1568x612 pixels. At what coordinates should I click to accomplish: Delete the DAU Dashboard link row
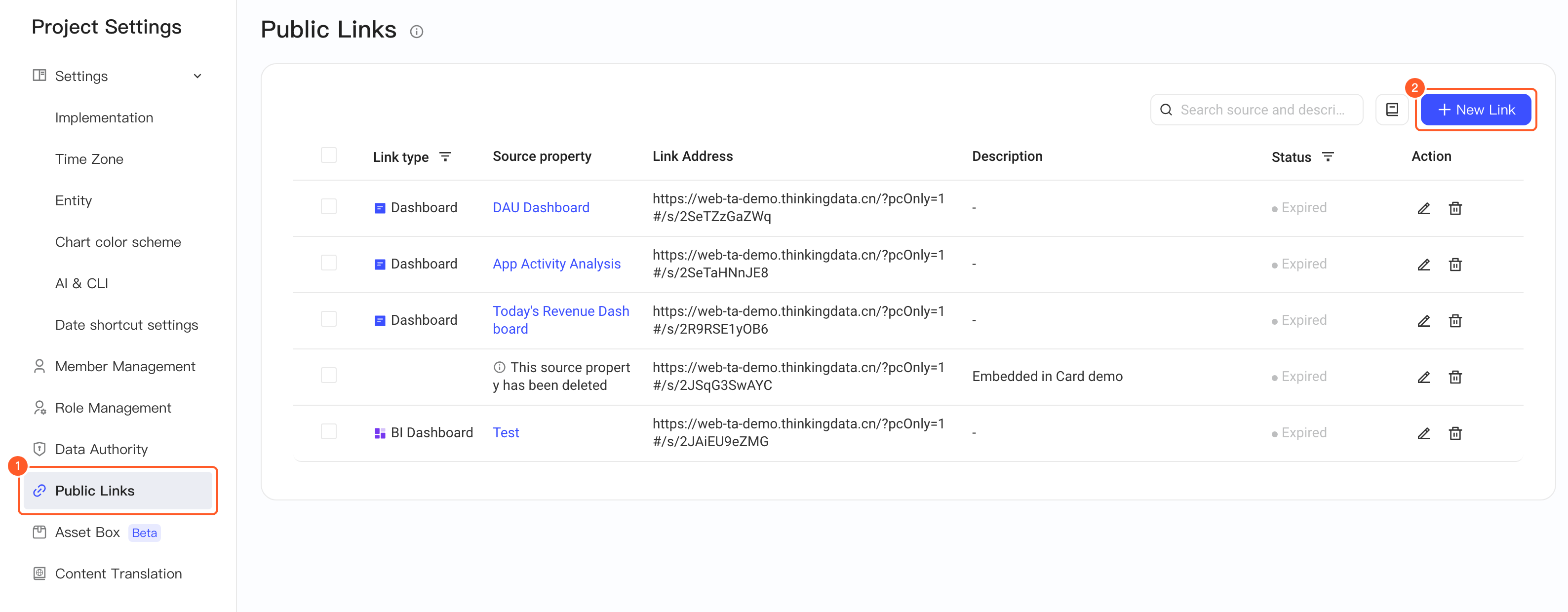pos(1455,208)
